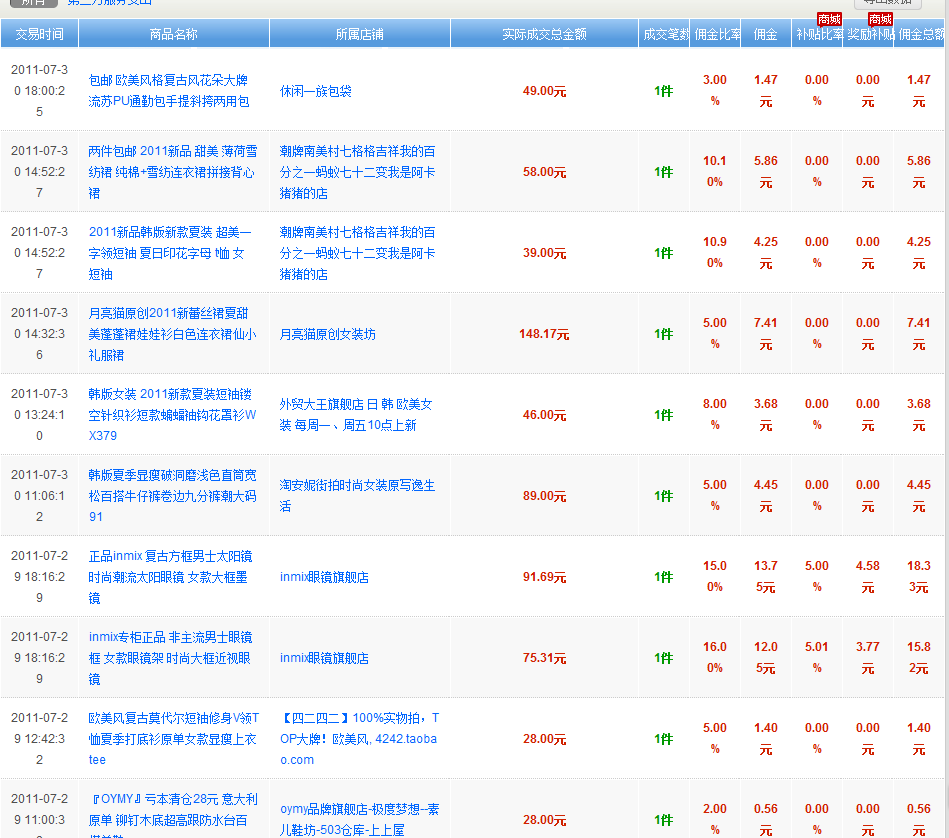949x838 pixels.
Task: Click the 3.77元 reward subsidy value
Action: click(x=868, y=658)
